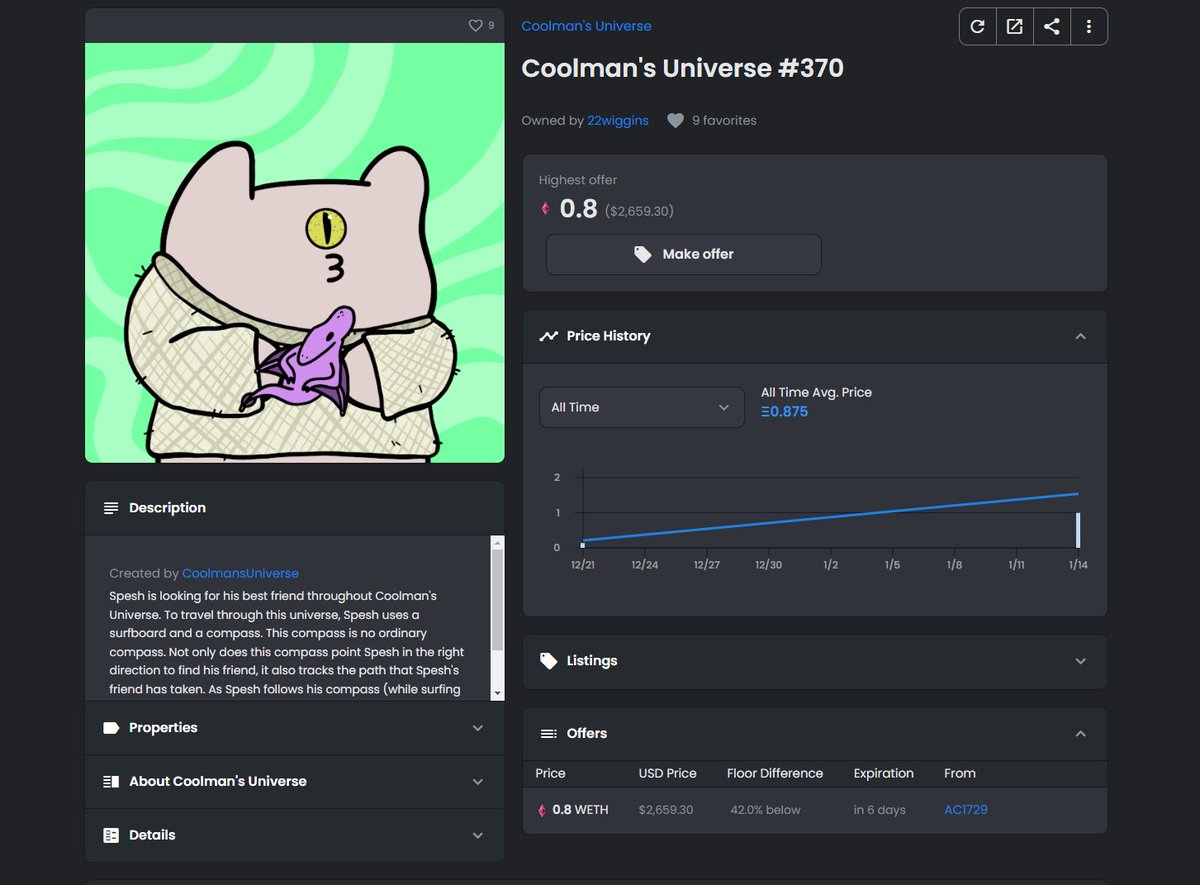Click the description scrollbar up arrow

click(497, 542)
